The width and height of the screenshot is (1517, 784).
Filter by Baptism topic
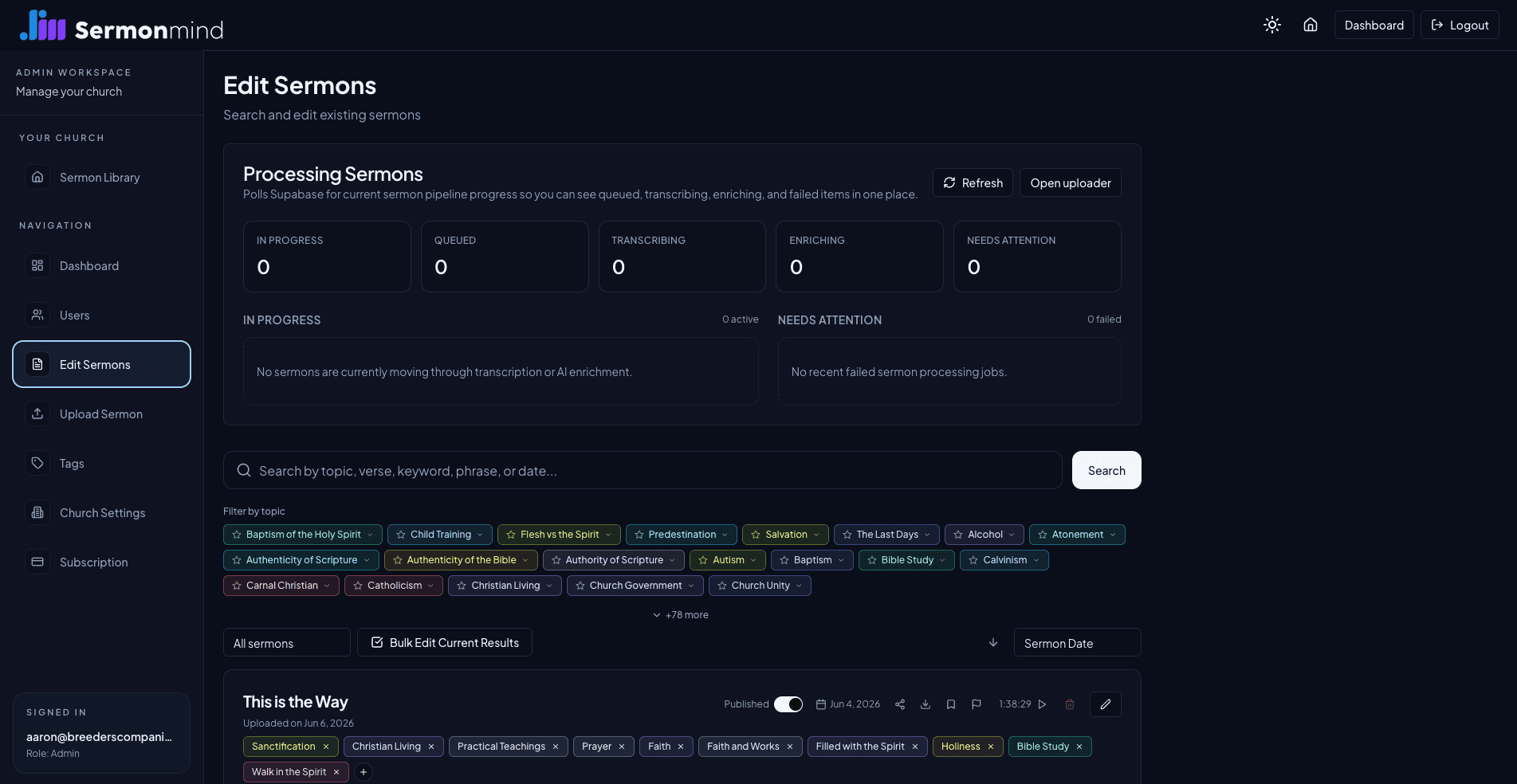click(812, 560)
